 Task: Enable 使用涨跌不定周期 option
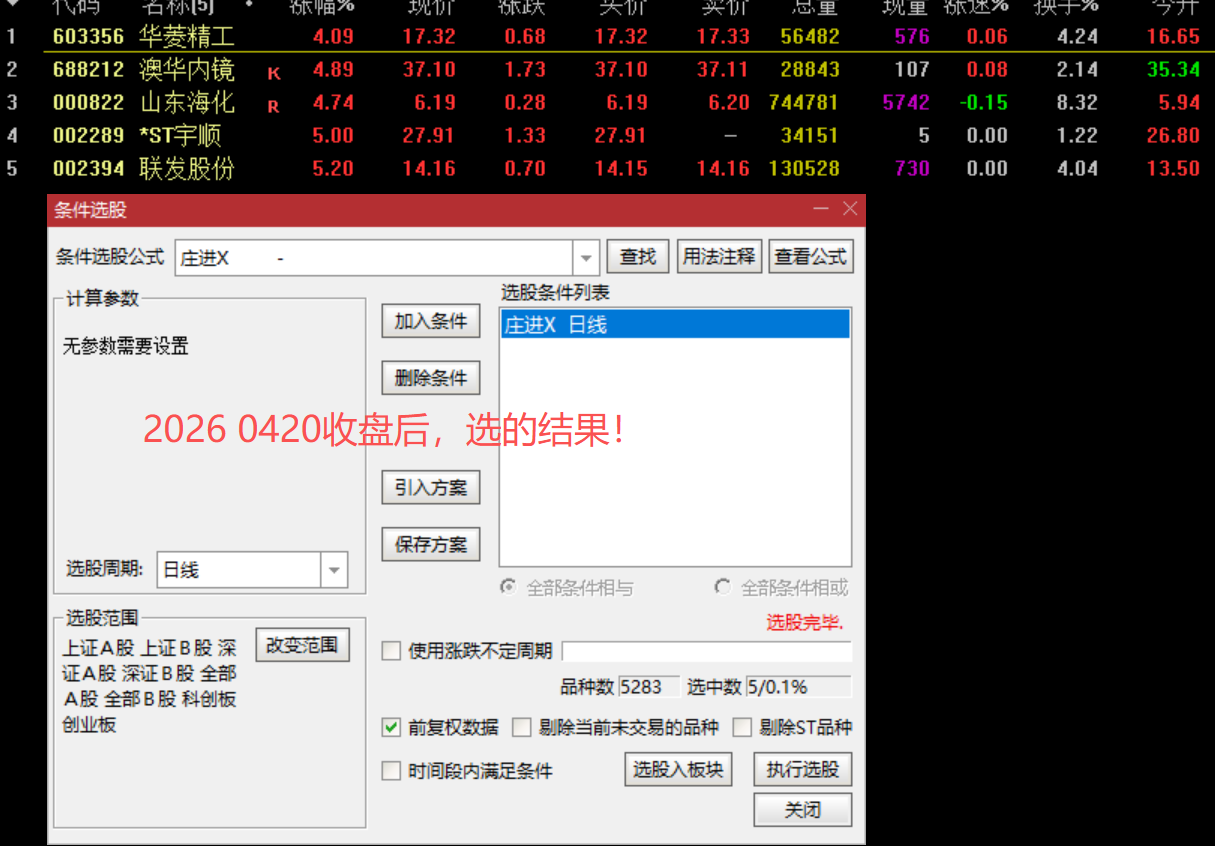391,650
